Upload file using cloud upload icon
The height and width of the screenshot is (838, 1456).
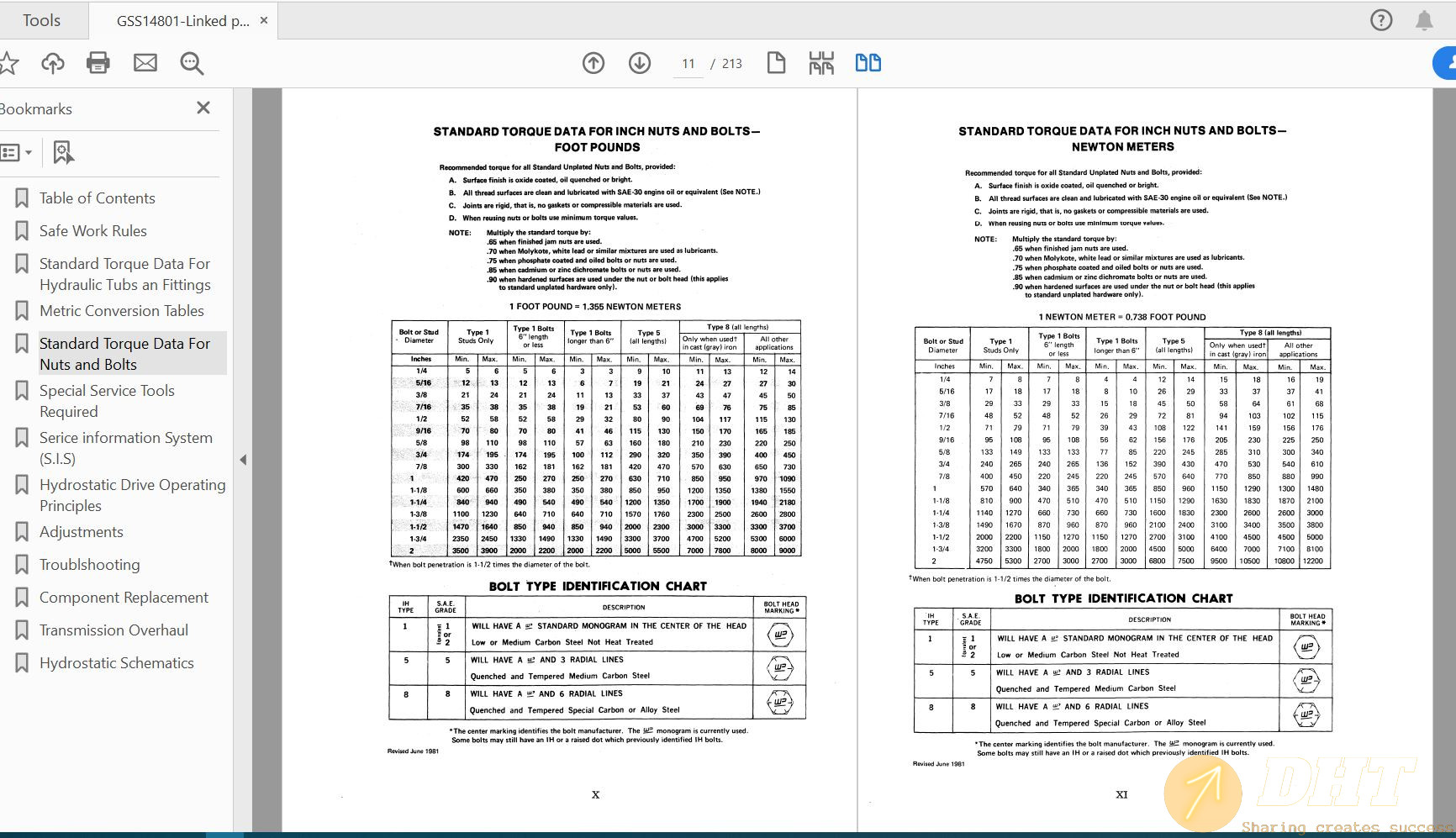[x=53, y=63]
